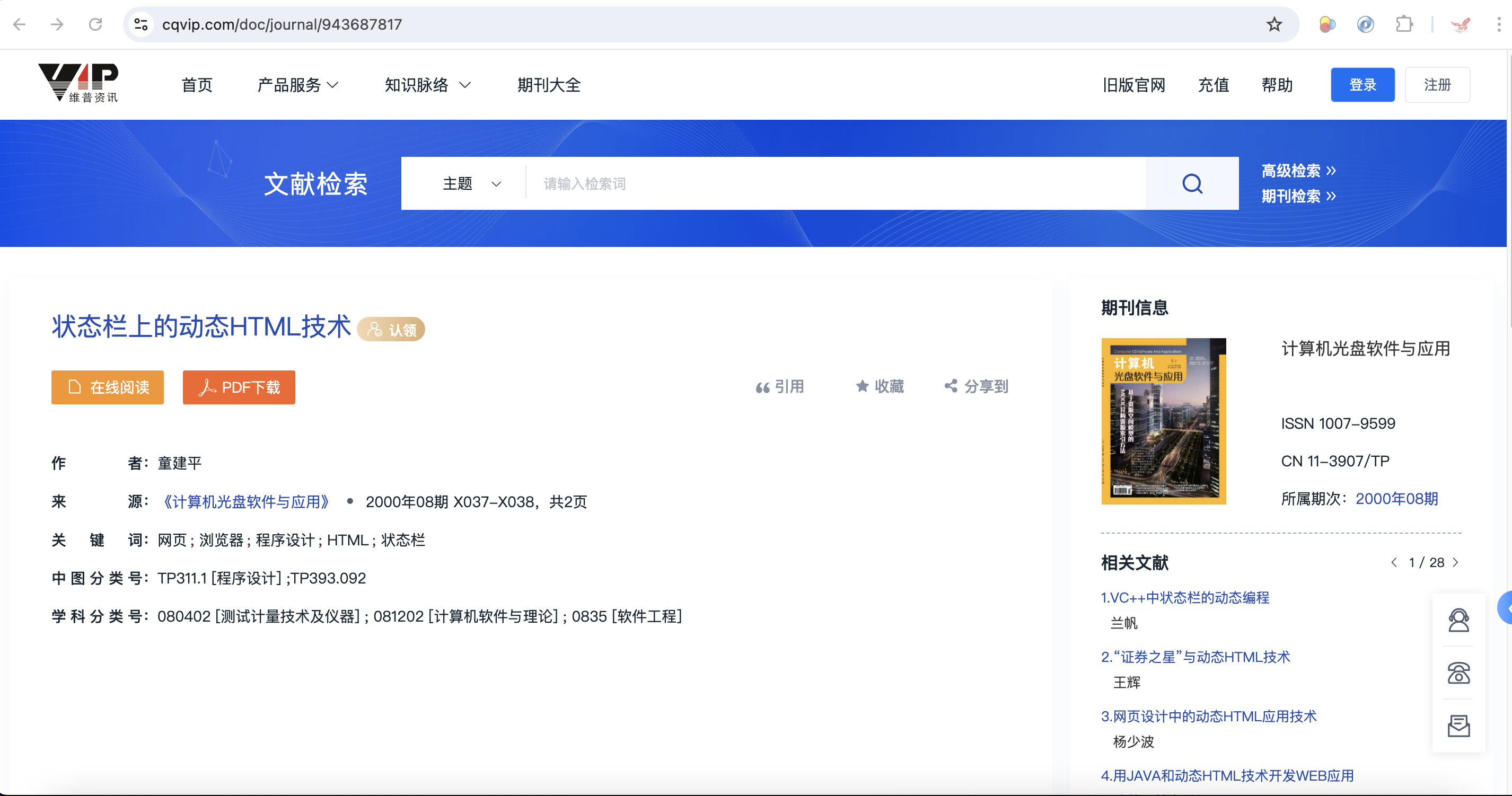1512x796 pixels.
Task: Open the 分享到 share options
Action: [976, 386]
